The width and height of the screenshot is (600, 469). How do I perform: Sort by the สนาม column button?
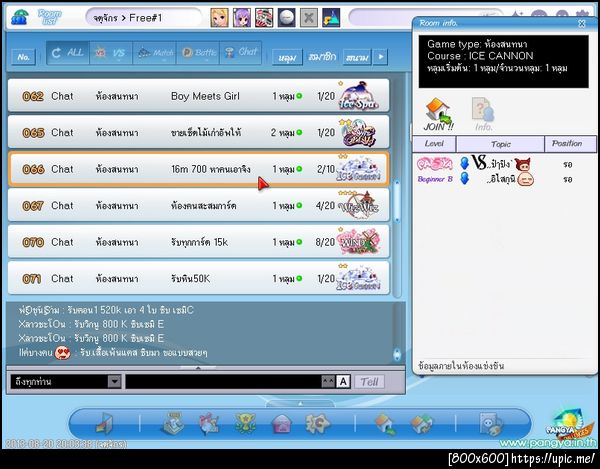(x=357, y=57)
